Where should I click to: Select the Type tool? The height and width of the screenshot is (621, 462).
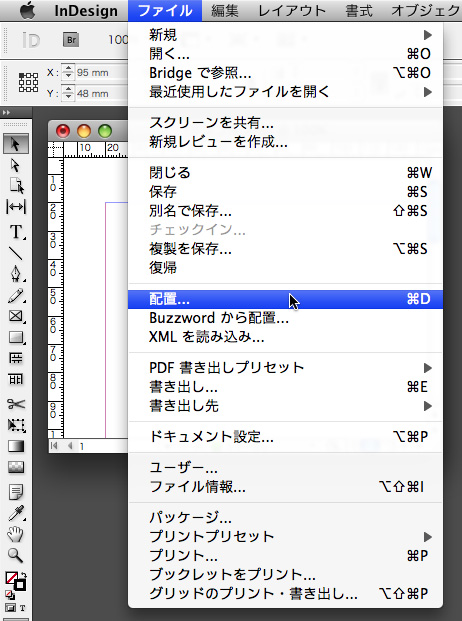coord(16,232)
